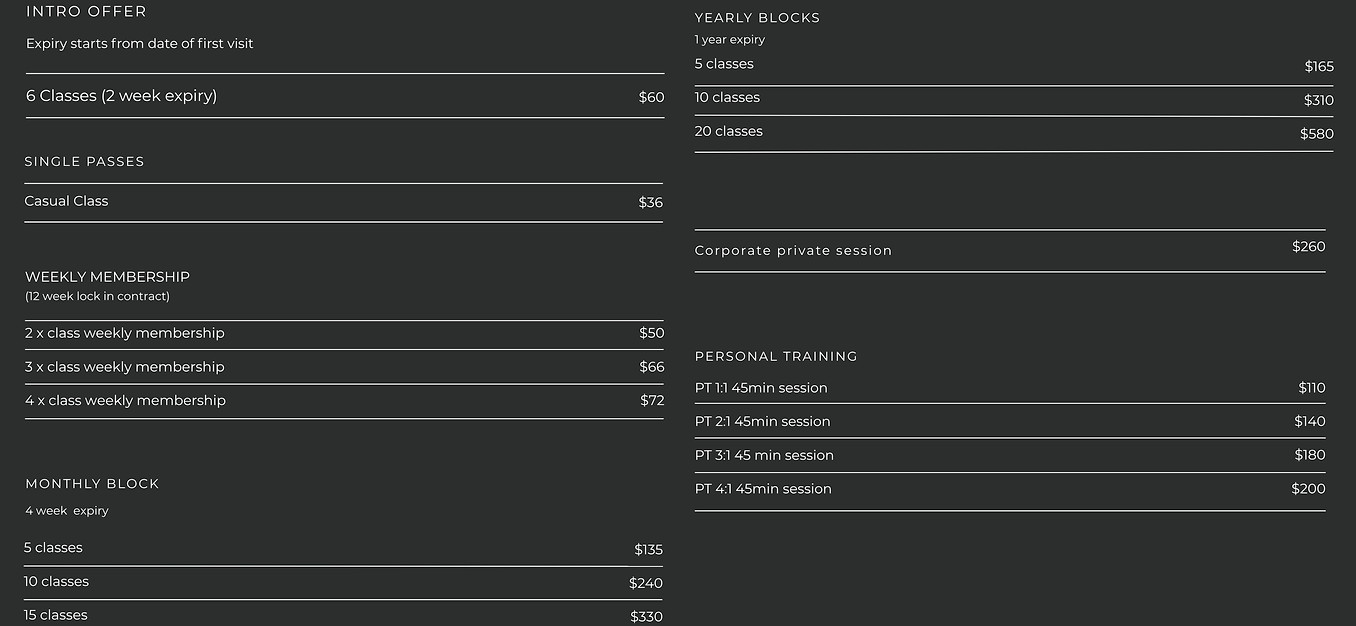The height and width of the screenshot is (626, 1356).
Task: Click the Casual Class single pass
Action: [x=344, y=202]
